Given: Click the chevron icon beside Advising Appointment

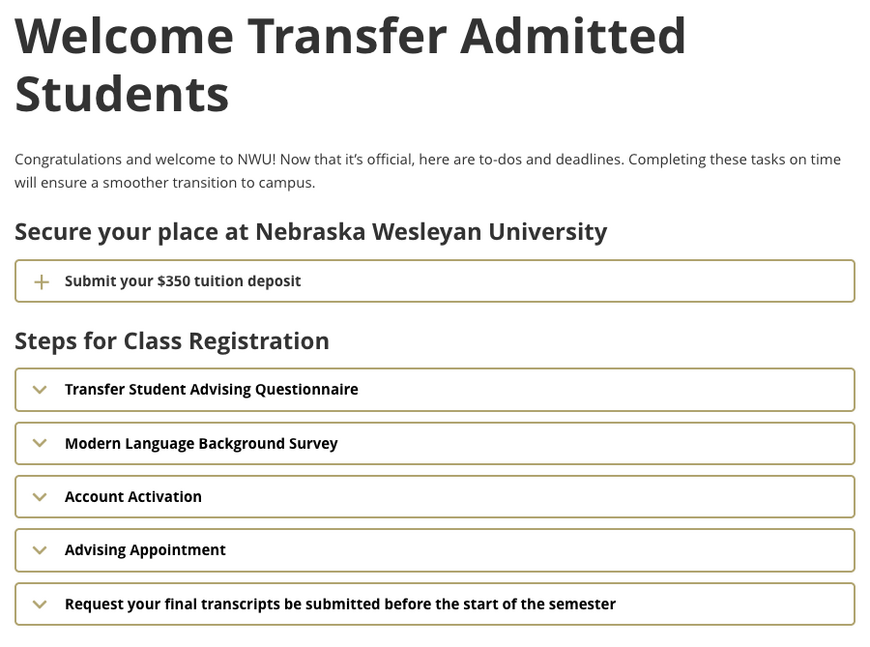Looking at the screenshot, I should click(x=40, y=550).
